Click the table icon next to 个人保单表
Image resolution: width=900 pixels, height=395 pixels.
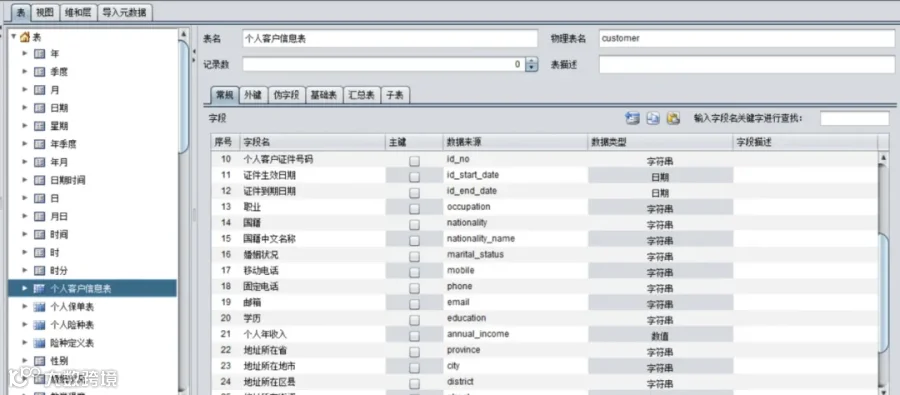pyautogui.click(x=40, y=307)
